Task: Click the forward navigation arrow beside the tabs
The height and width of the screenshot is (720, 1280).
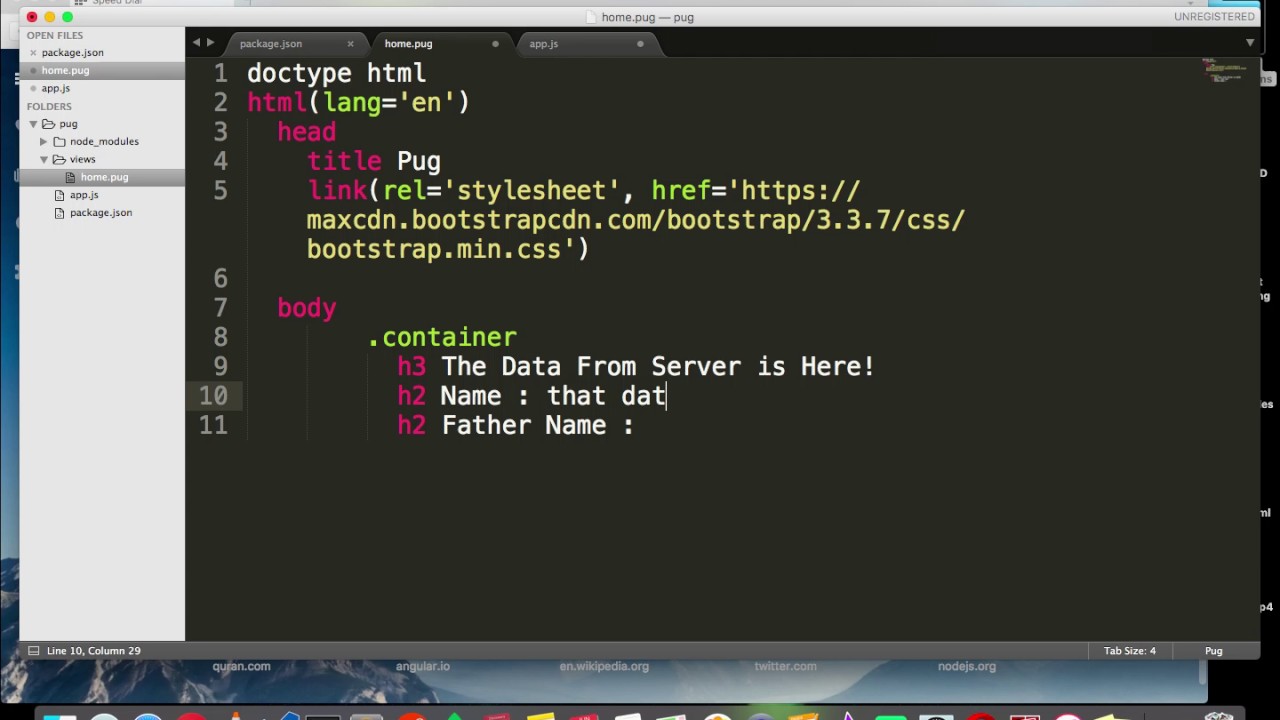Action: coord(210,43)
